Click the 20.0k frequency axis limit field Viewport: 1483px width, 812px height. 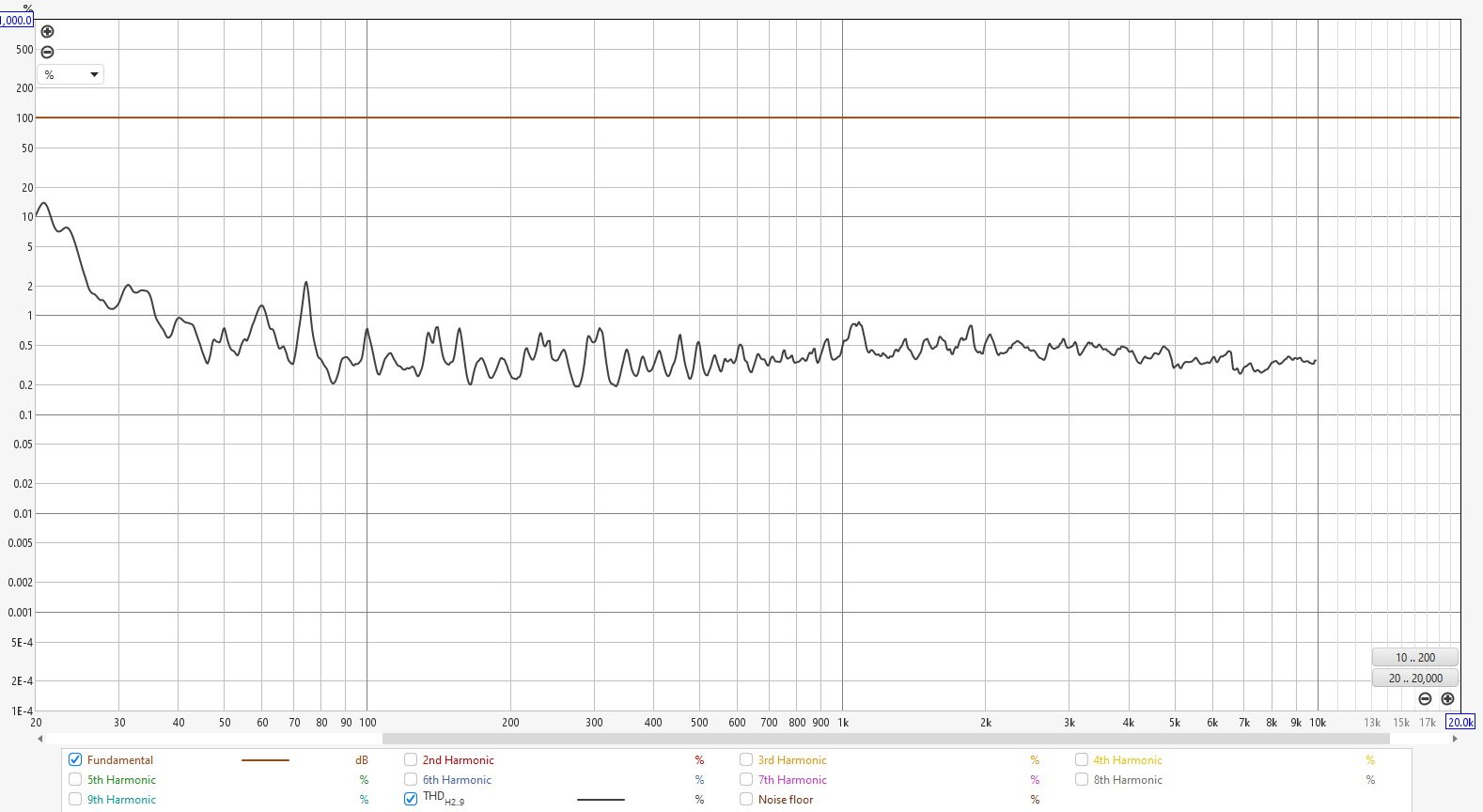tap(1460, 722)
